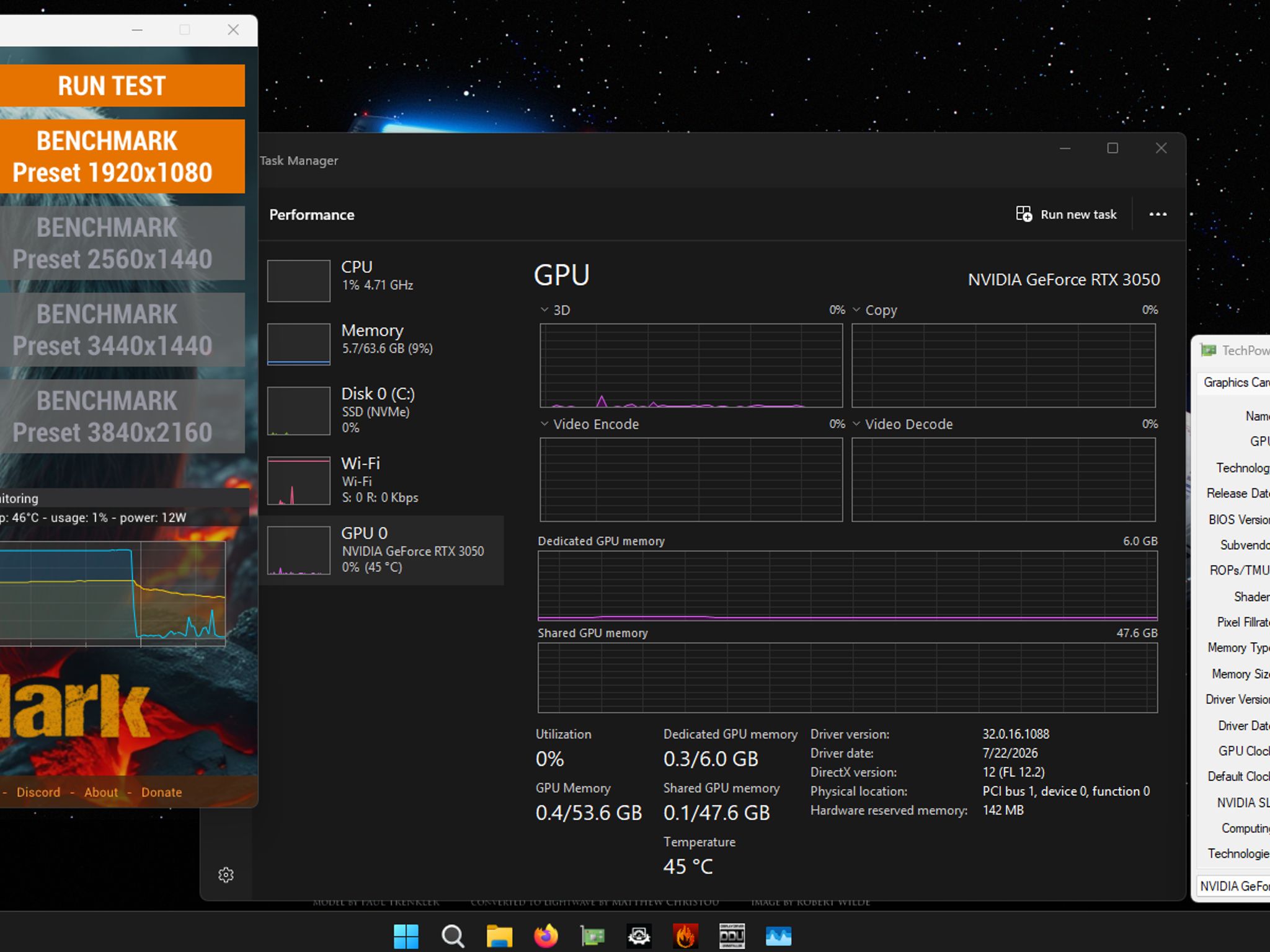1270x952 pixels.
Task: Start Benchmark Preset 3440x1440
Action: pos(122,329)
